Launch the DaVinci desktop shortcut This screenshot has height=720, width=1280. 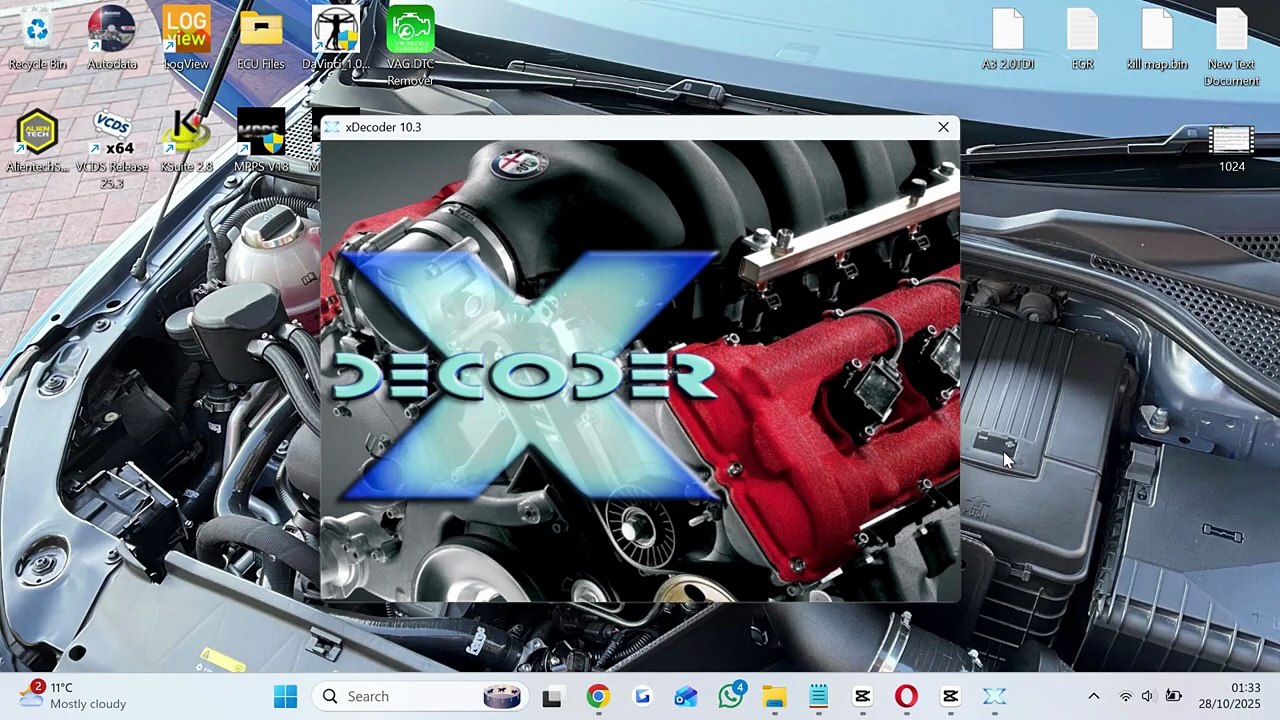pos(335,40)
